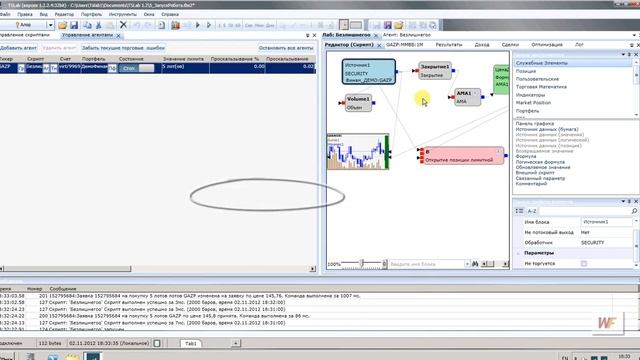Click the chart panel thumbnail block

358,151
